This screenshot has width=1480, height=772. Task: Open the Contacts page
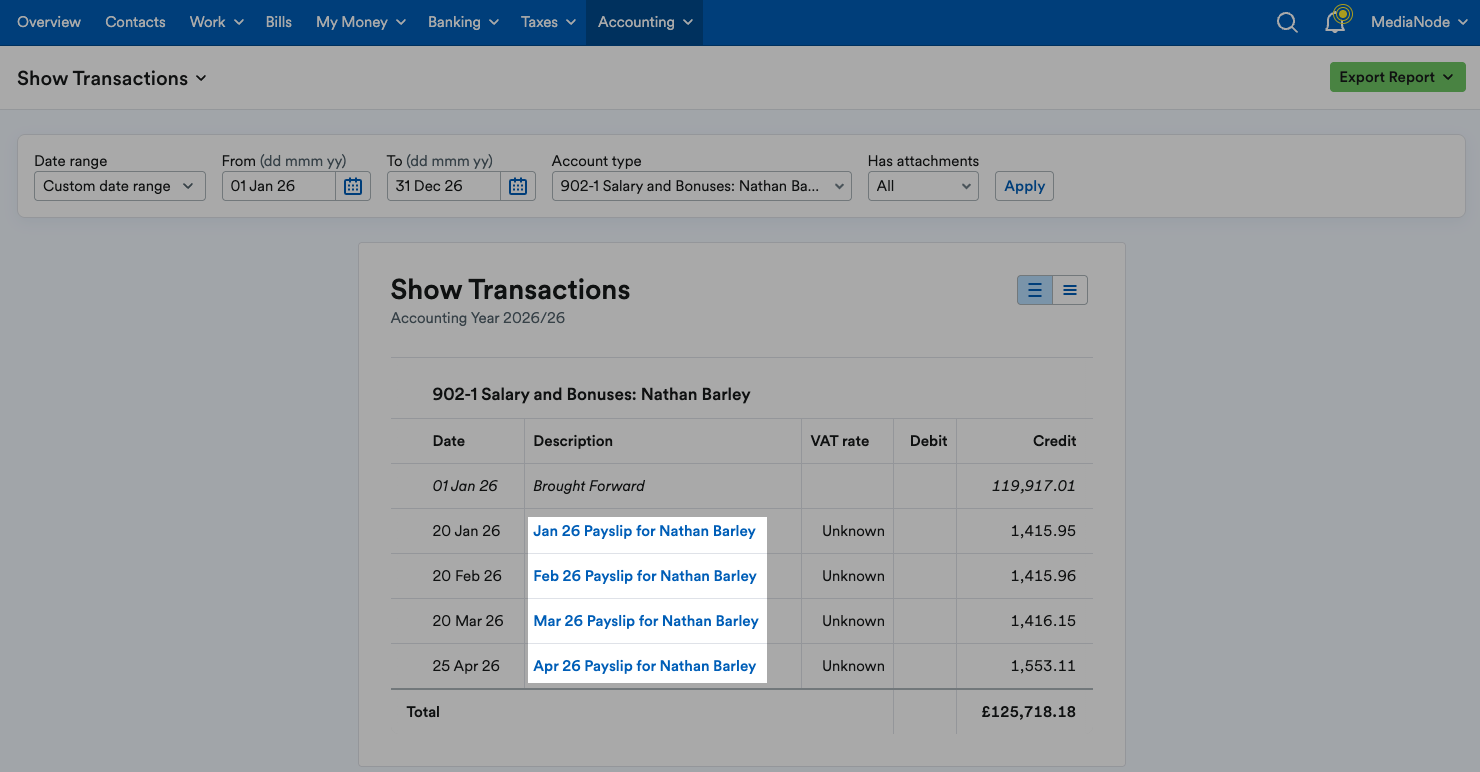pyautogui.click(x=135, y=22)
